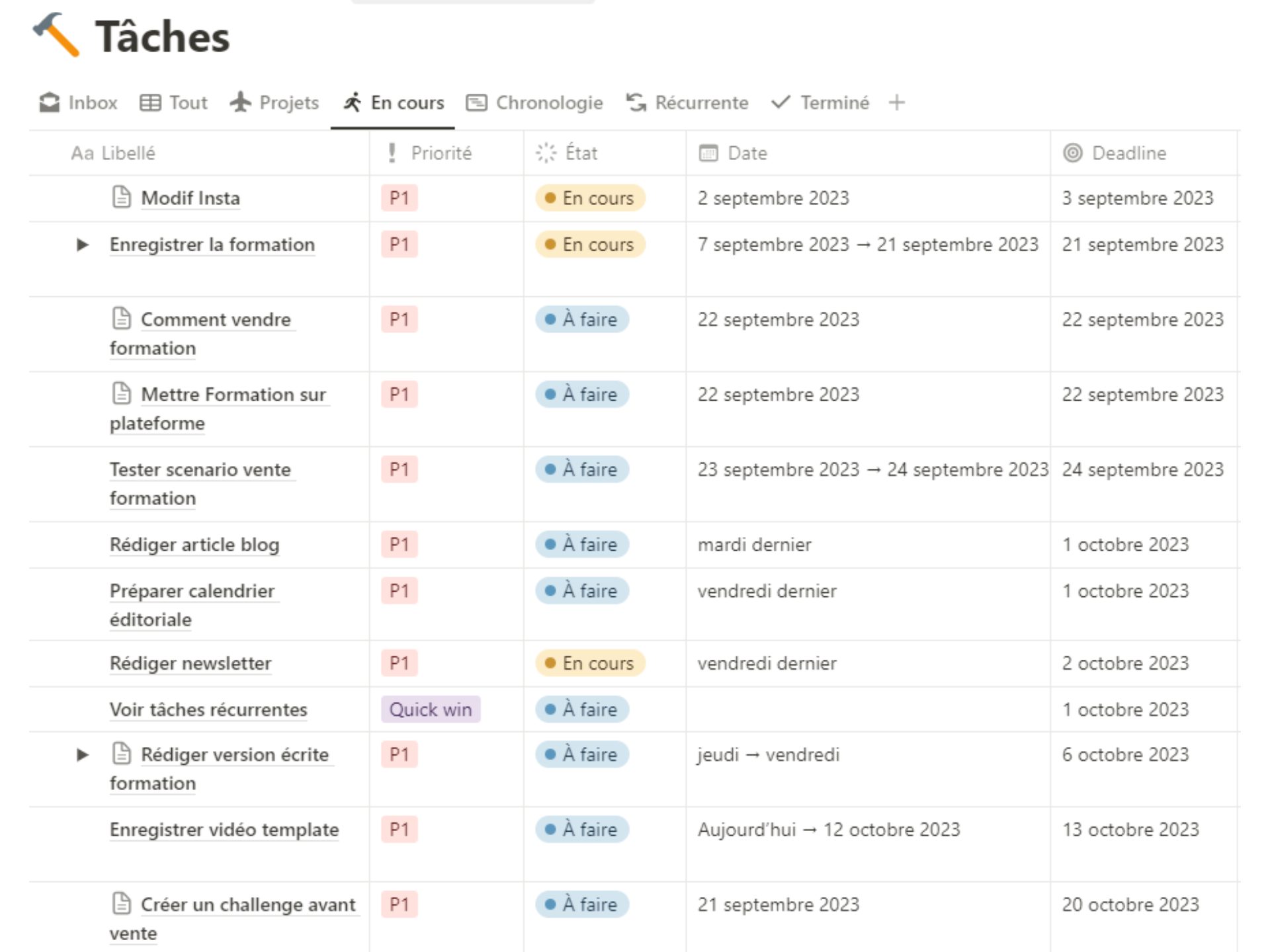The height and width of the screenshot is (952, 1270).
Task: Go to the Terminé tab
Action: click(x=820, y=102)
